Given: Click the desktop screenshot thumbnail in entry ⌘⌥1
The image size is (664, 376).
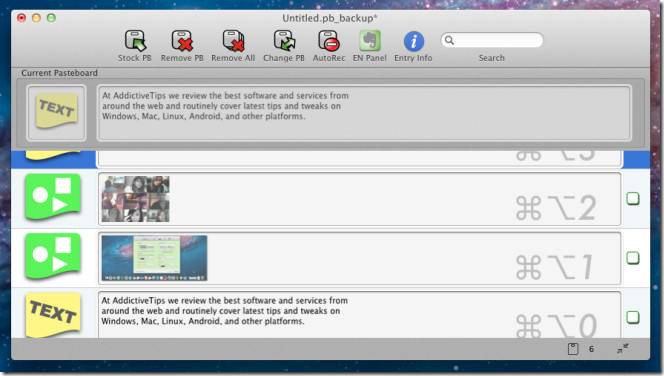Looking at the screenshot, I should tap(155, 258).
